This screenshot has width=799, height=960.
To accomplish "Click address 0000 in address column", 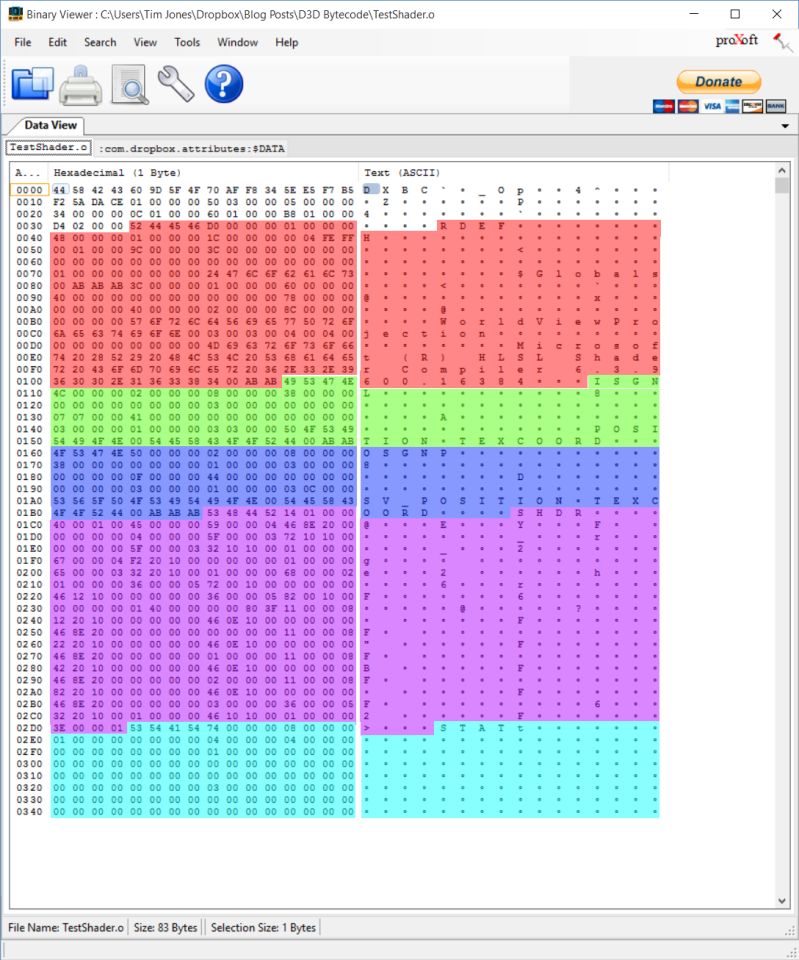I will coord(29,190).
